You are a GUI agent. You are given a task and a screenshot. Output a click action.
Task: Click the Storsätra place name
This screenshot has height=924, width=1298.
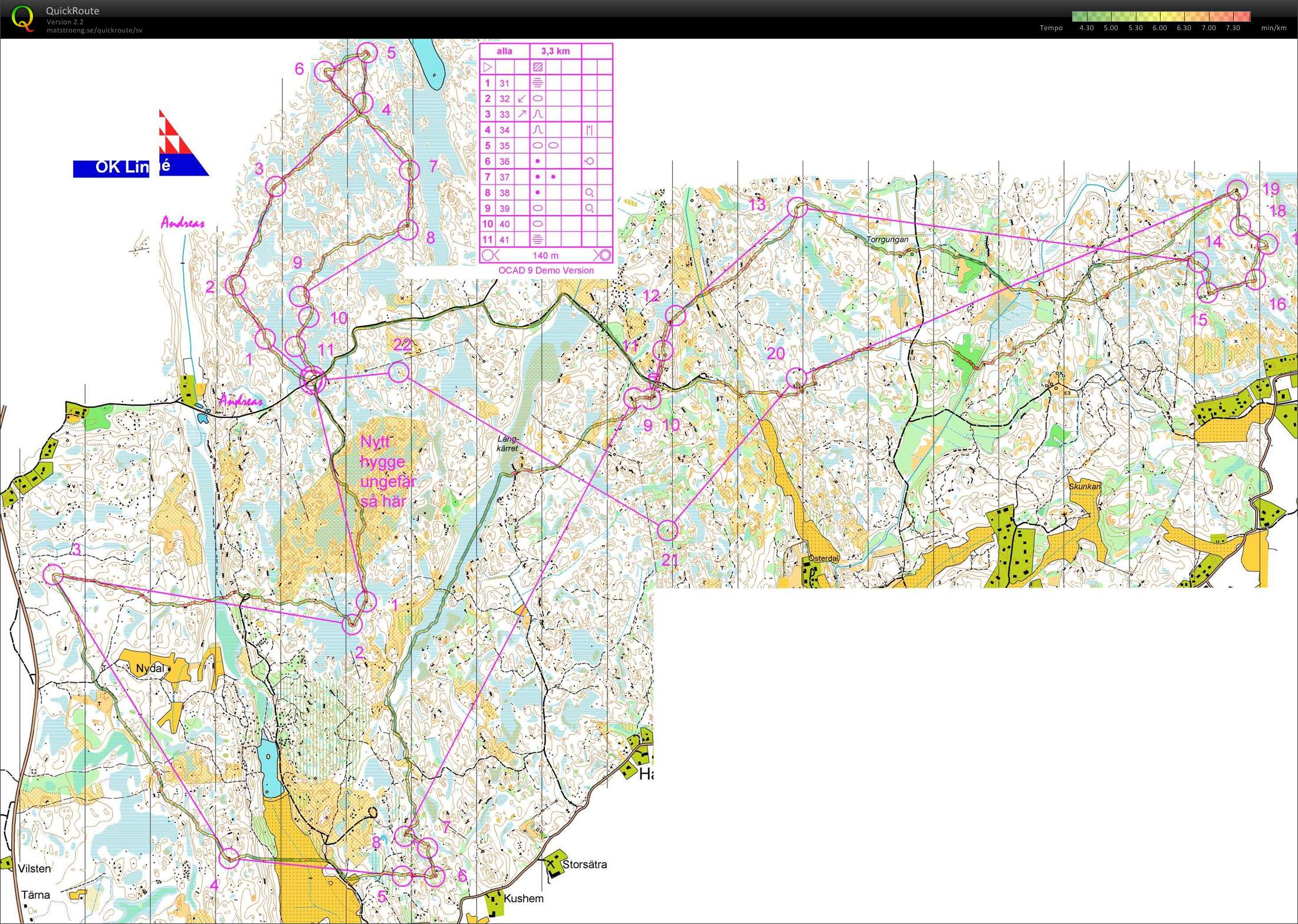pos(584,864)
